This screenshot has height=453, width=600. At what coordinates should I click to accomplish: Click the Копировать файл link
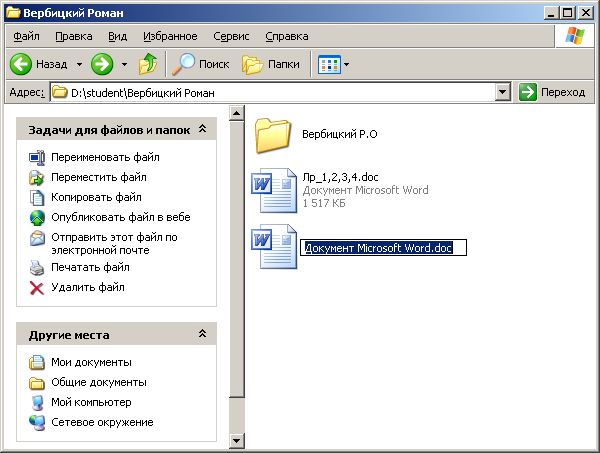click(x=96, y=197)
